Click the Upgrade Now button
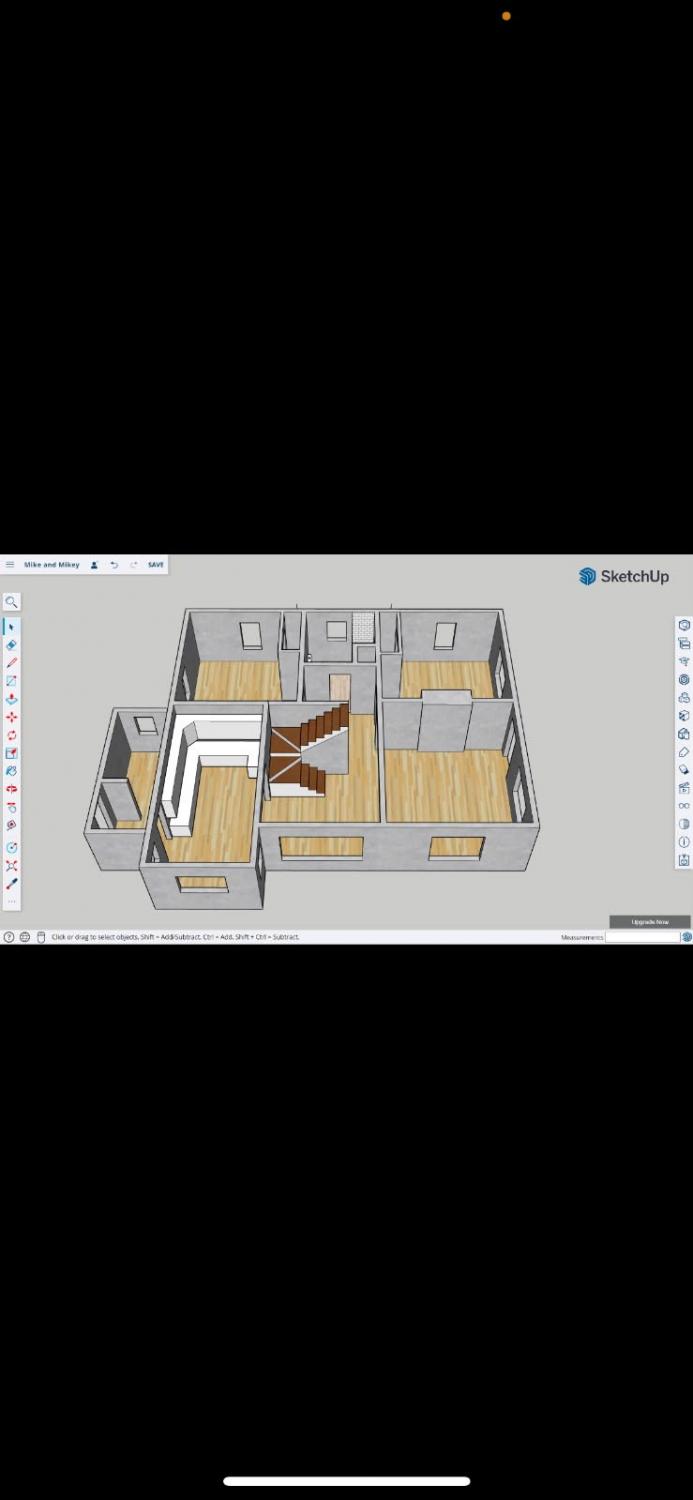The width and height of the screenshot is (693, 1500). (x=649, y=921)
